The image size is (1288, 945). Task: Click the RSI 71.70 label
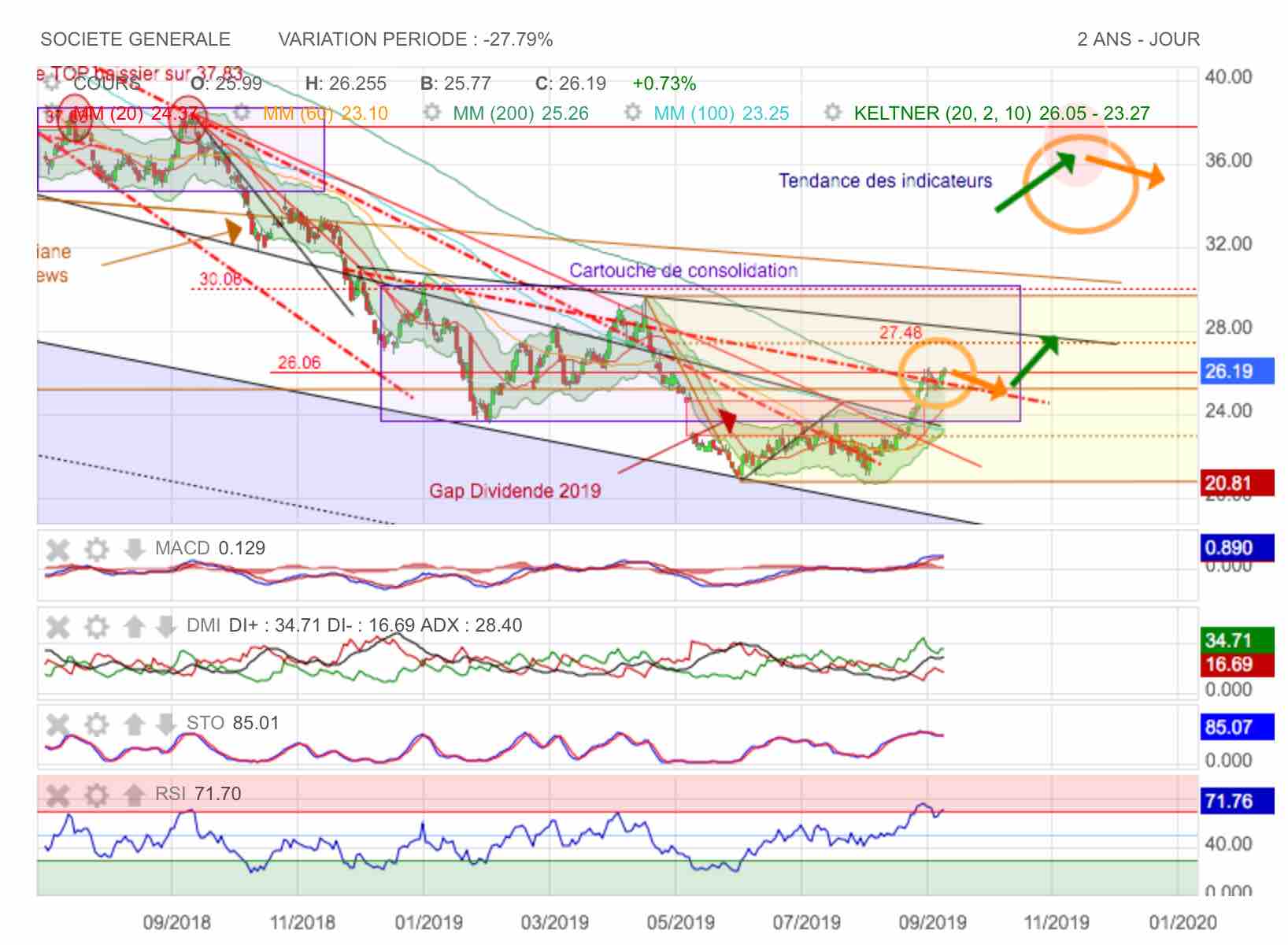pyautogui.click(x=198, y=794)
